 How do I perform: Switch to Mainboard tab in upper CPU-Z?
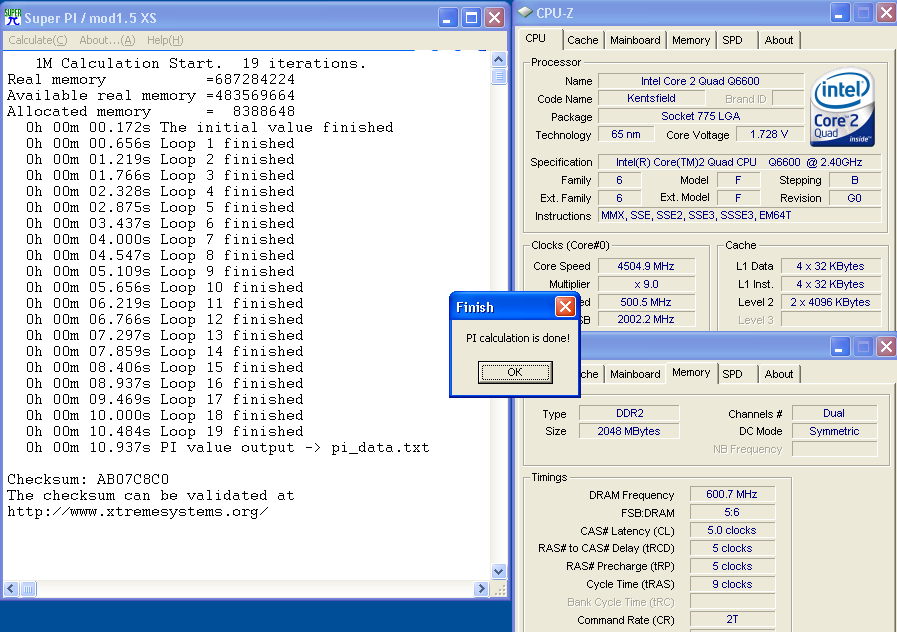point(635,40)
